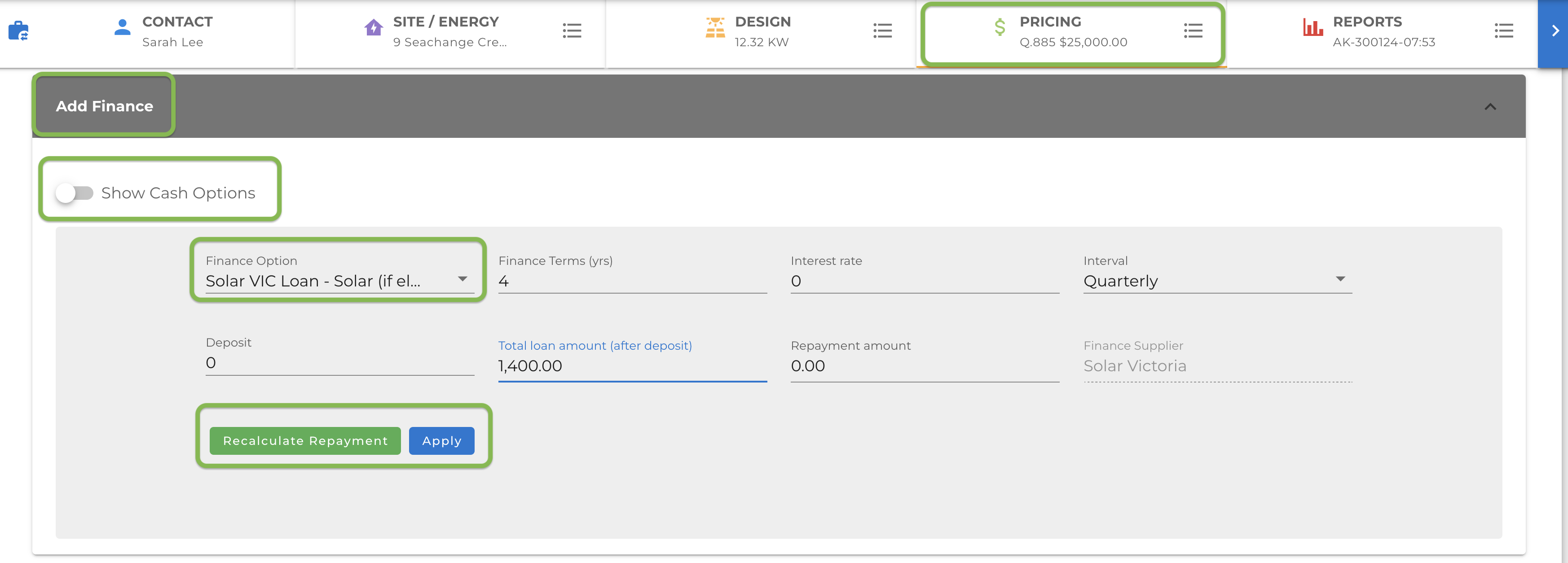Screen dimensions: 1568x563
Task: Click the Finance Terms (yrs) field
Action: (632, 281)
